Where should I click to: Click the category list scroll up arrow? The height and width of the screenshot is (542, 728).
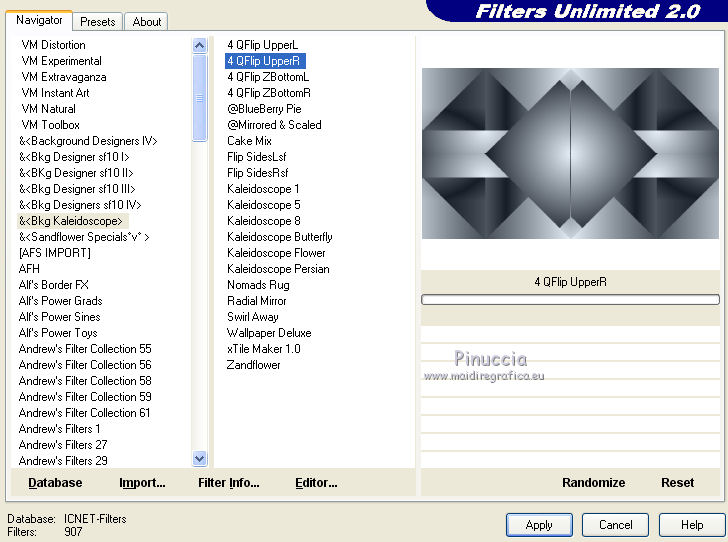click(x=200, y=46)
